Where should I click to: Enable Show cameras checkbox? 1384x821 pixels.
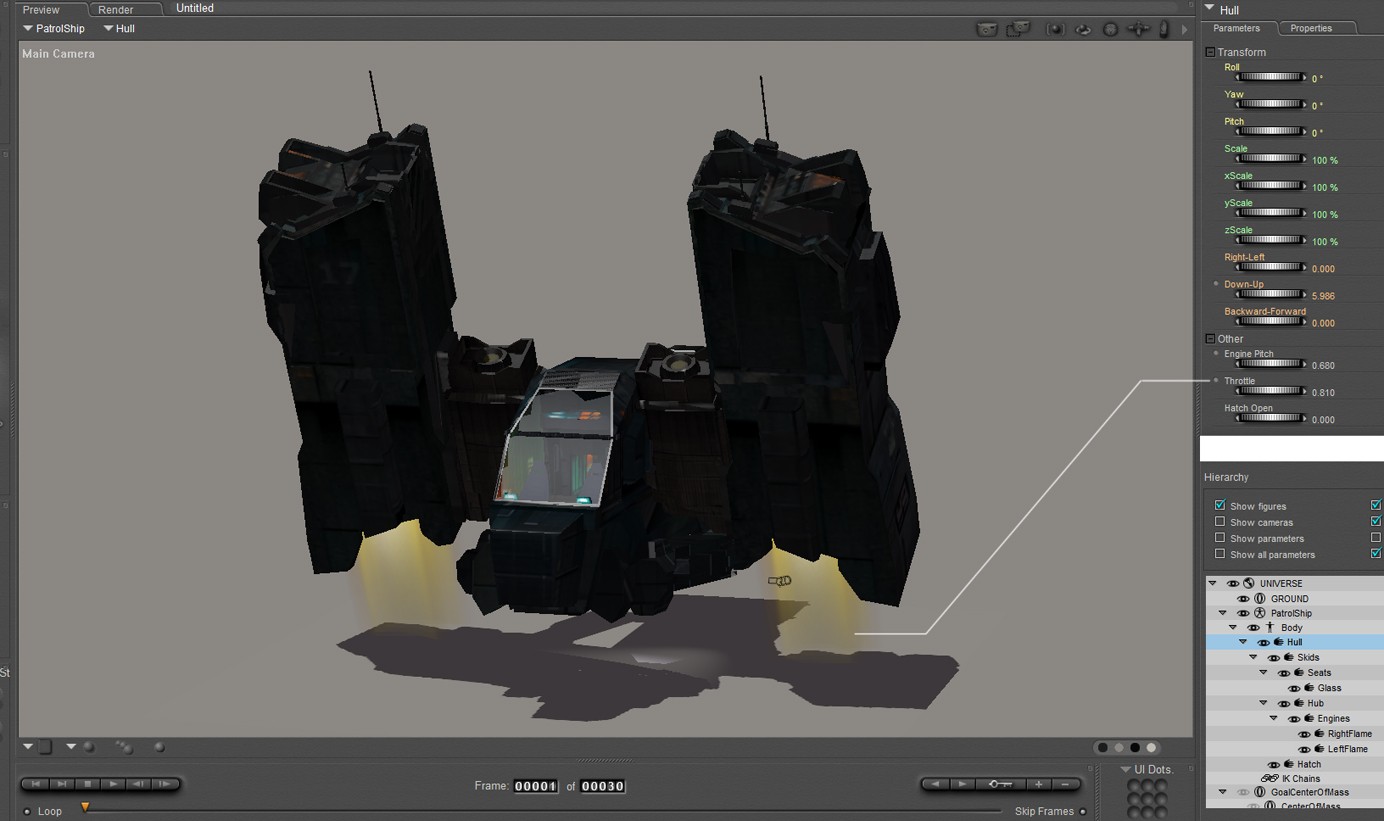[1220, 521]
